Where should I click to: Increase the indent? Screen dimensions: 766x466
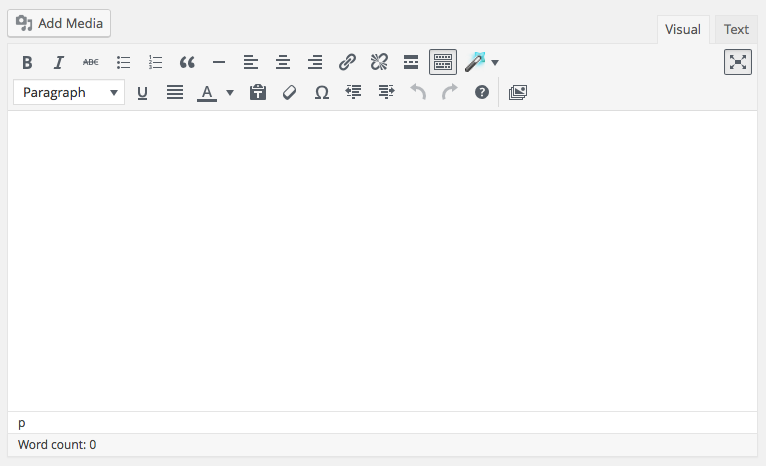click(386, 92)
